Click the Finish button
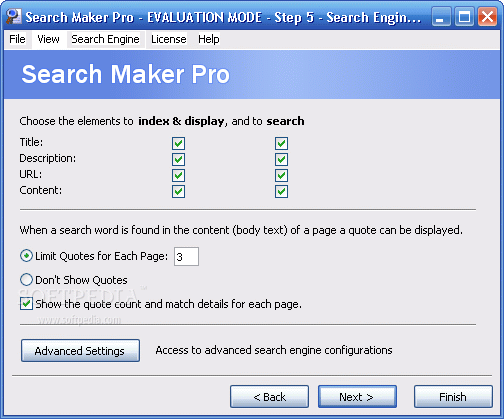The width and height of the screenshot is (504, 419). (453, 397)
